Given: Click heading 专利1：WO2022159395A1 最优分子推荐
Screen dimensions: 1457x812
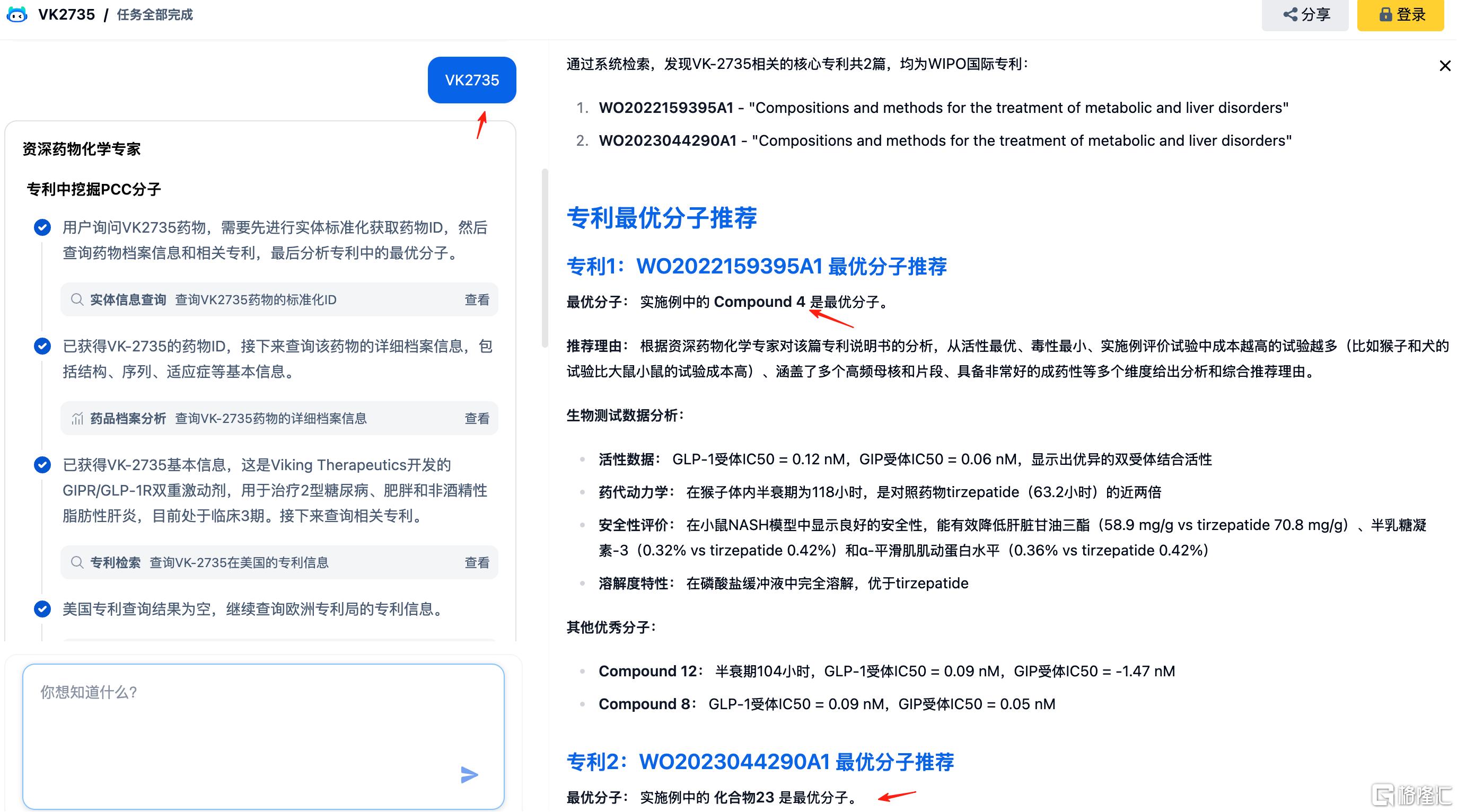Looking at the screenshot, I should [x=757, y=266].
